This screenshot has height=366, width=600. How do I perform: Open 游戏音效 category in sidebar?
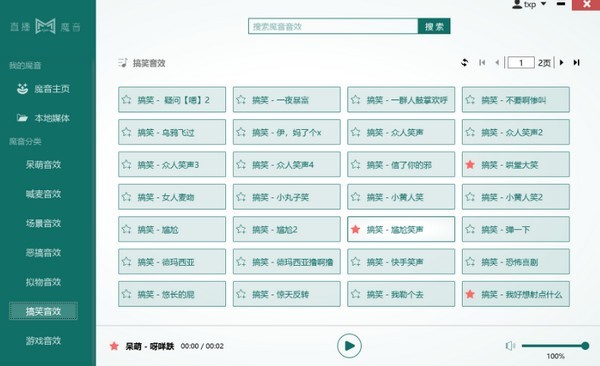(43, 341)
